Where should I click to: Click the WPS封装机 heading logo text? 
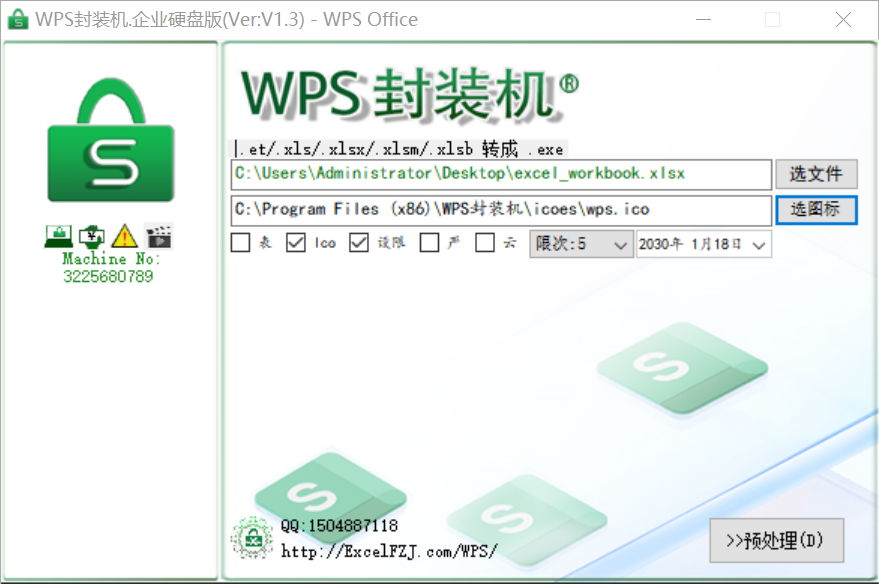[410, 94]
